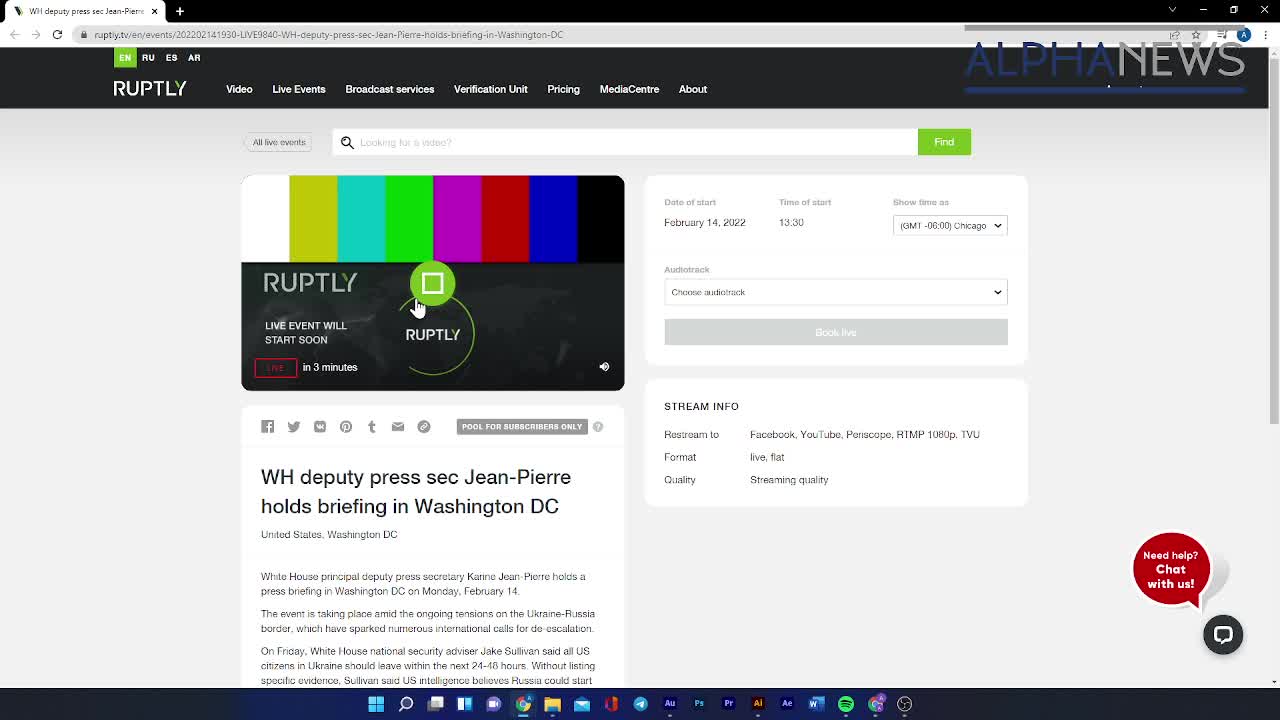Share the event by email icon
Viewport: 1280px width, 720px height.
click(398, 427)
